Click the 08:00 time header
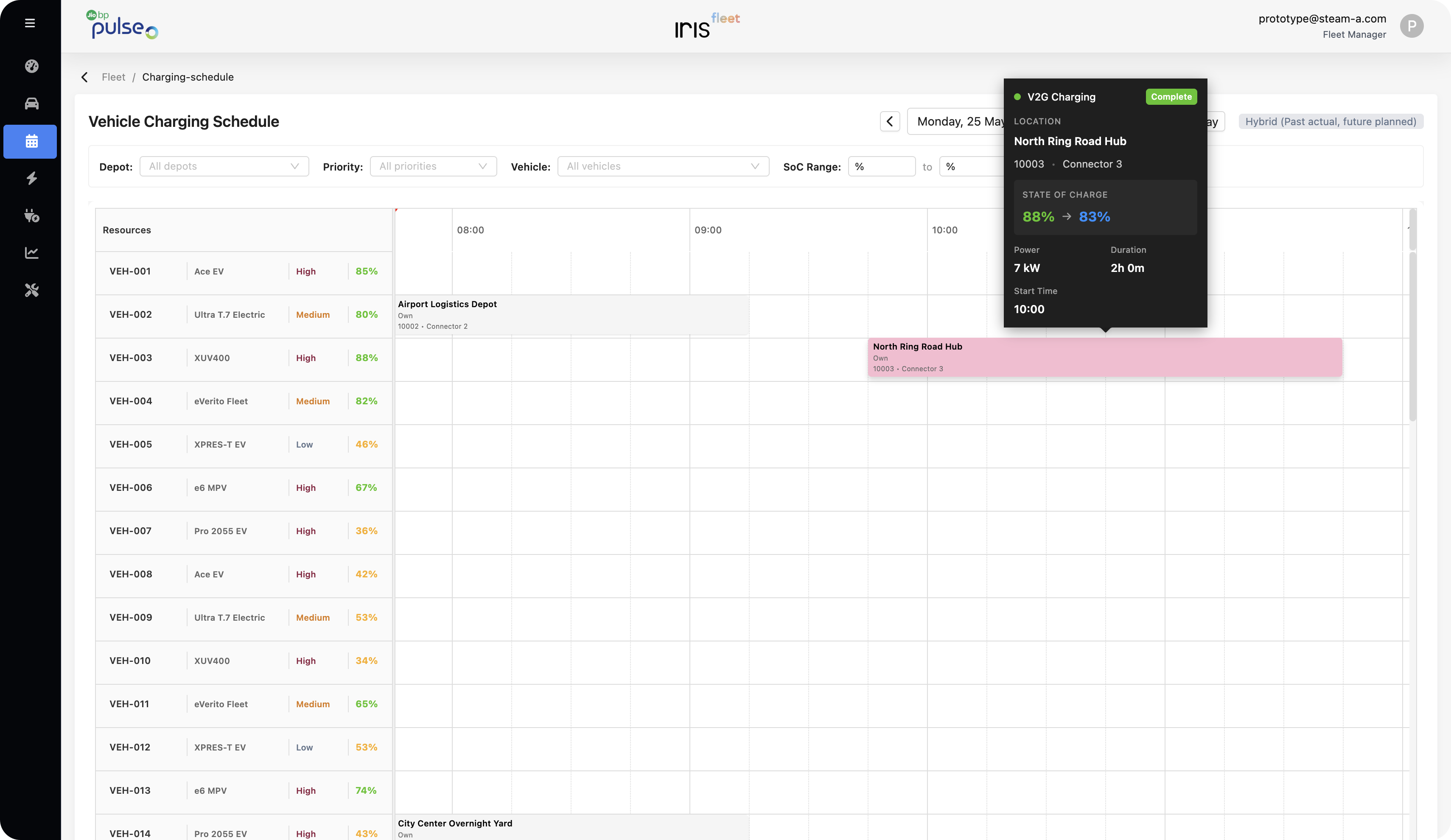The image size is (1451, 840). (x=471, y=230)
